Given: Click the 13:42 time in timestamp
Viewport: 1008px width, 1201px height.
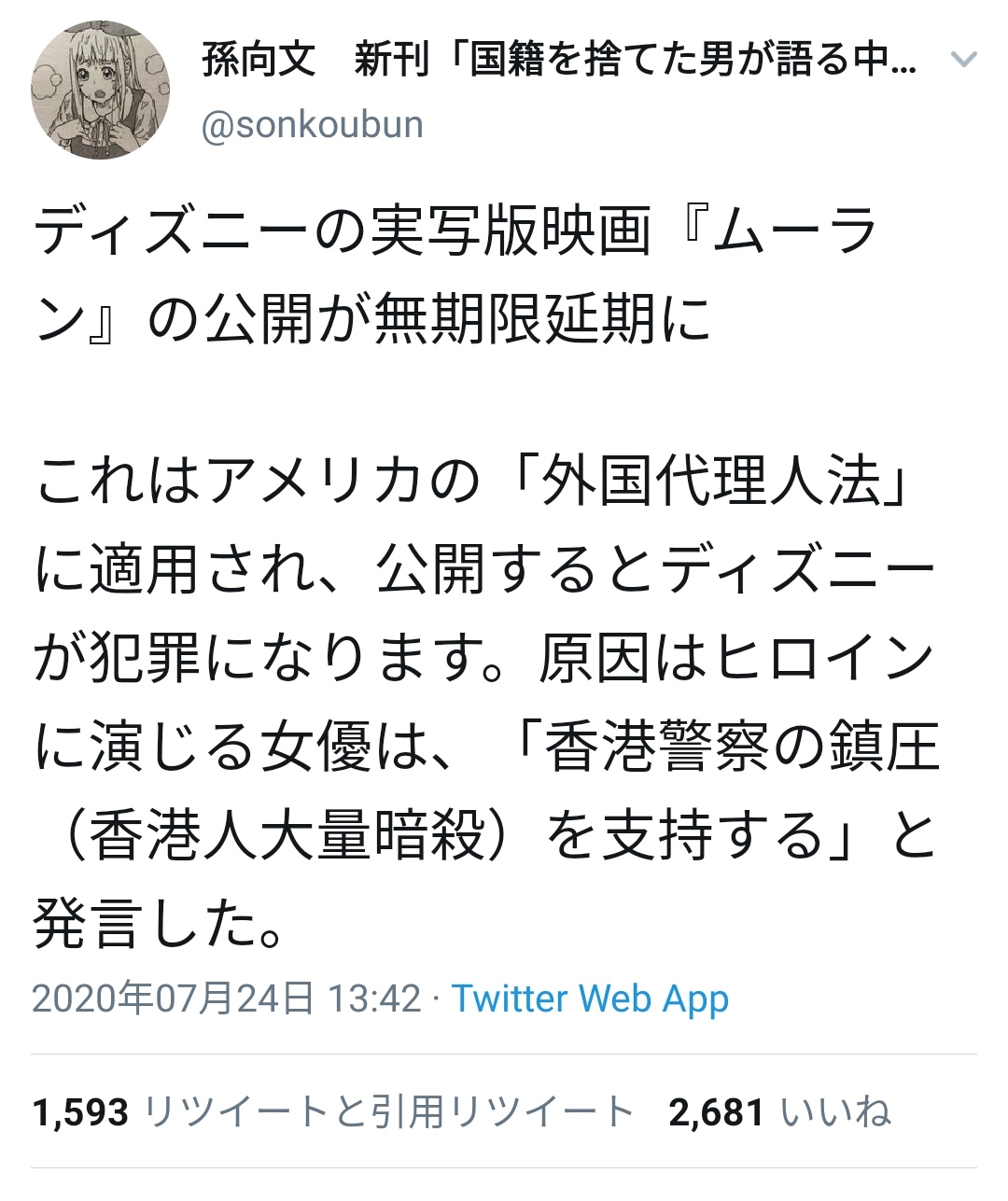Looking at the screenshot, I should click(374, 999).
